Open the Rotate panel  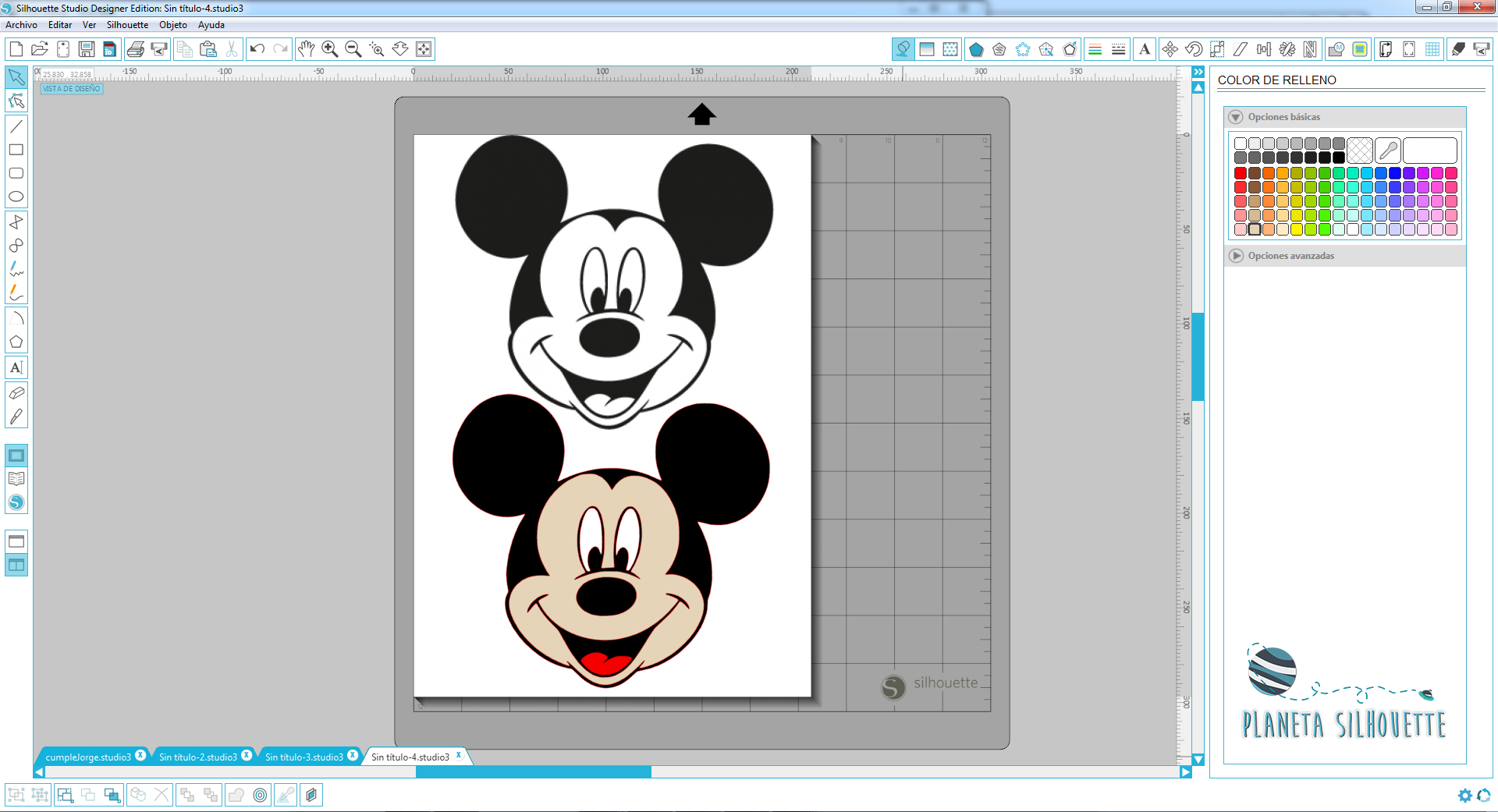click(x=1193, y=49)
